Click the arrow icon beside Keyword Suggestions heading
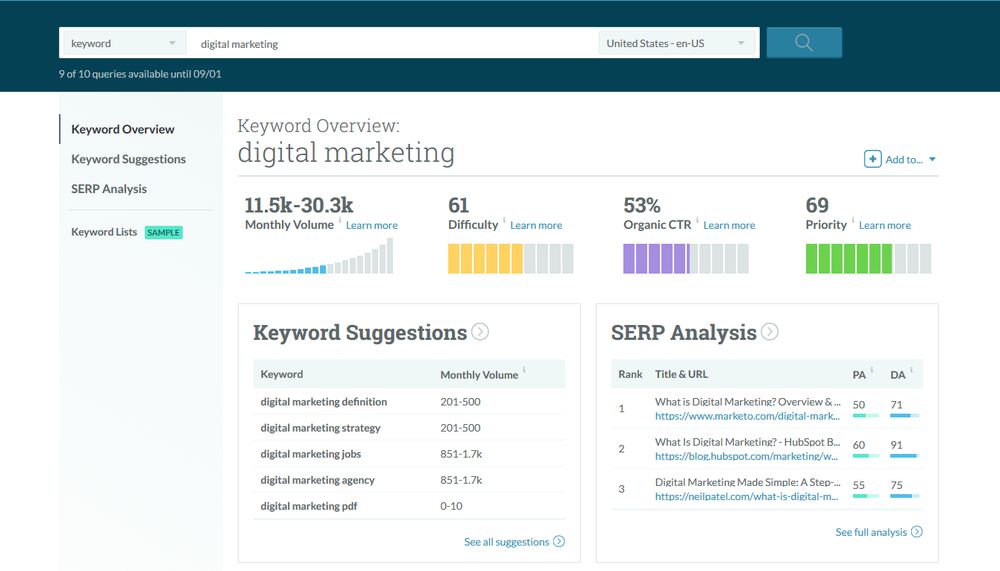The width and height of the screenshot is (1000, 571). (480, 332)
